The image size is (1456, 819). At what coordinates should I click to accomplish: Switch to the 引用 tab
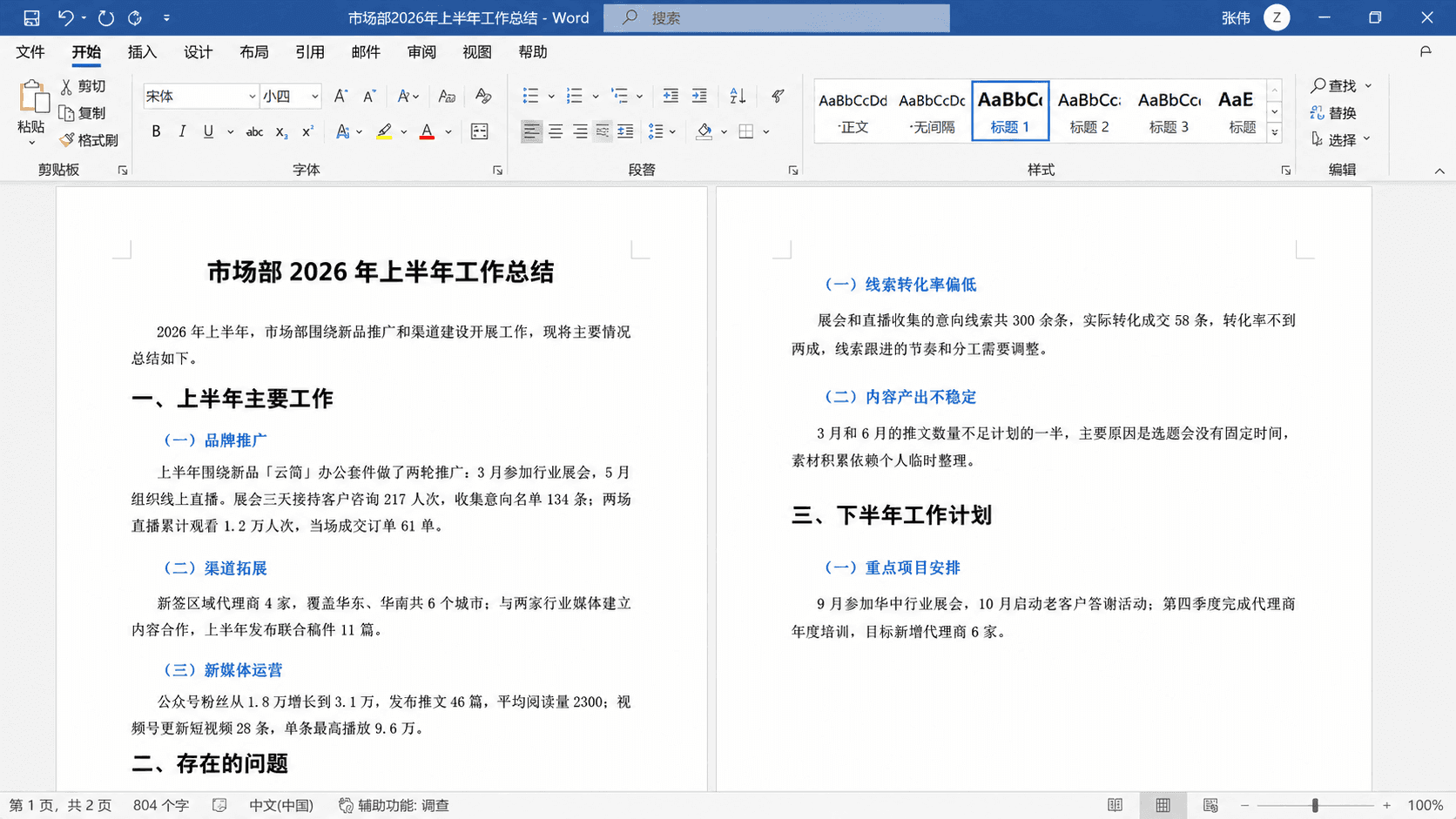[x=309, y=52]
